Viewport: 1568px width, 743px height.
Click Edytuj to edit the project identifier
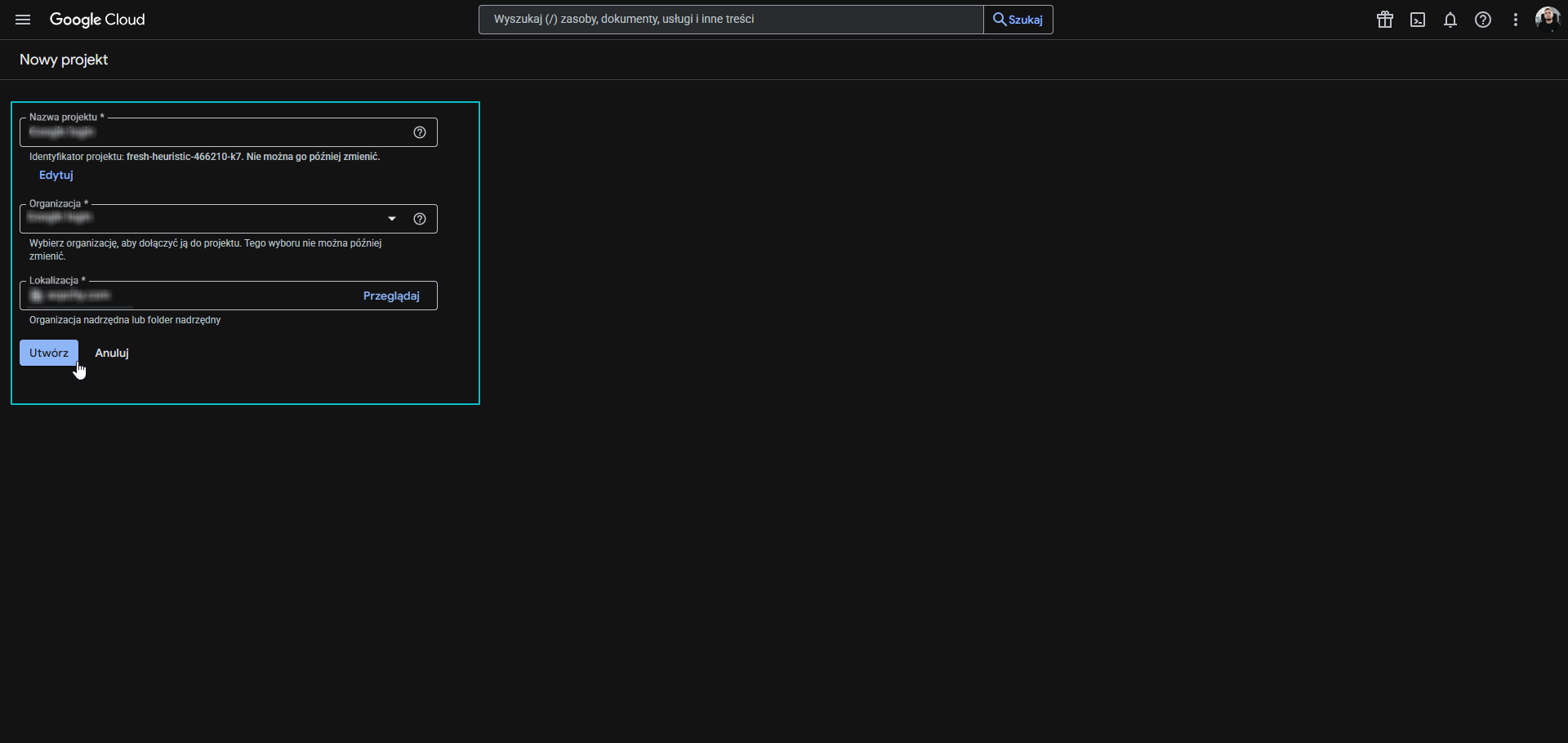(x=56, y=175)
